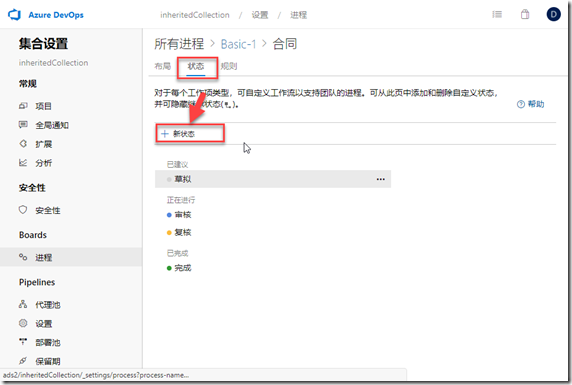
Task: Click the plus icon of 新状态
Action: click(165, 134)
